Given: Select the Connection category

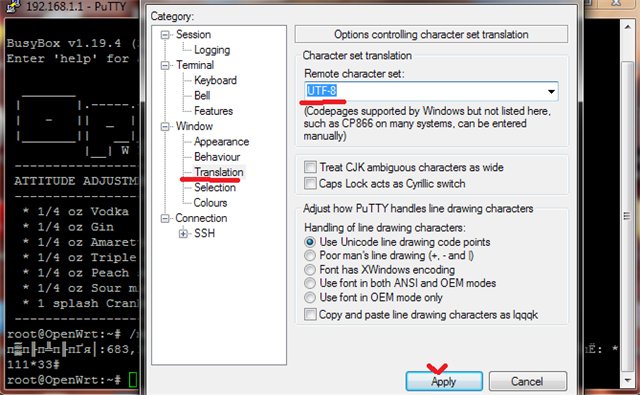Looking at the screenshot, I should click(x=201, y=218).
